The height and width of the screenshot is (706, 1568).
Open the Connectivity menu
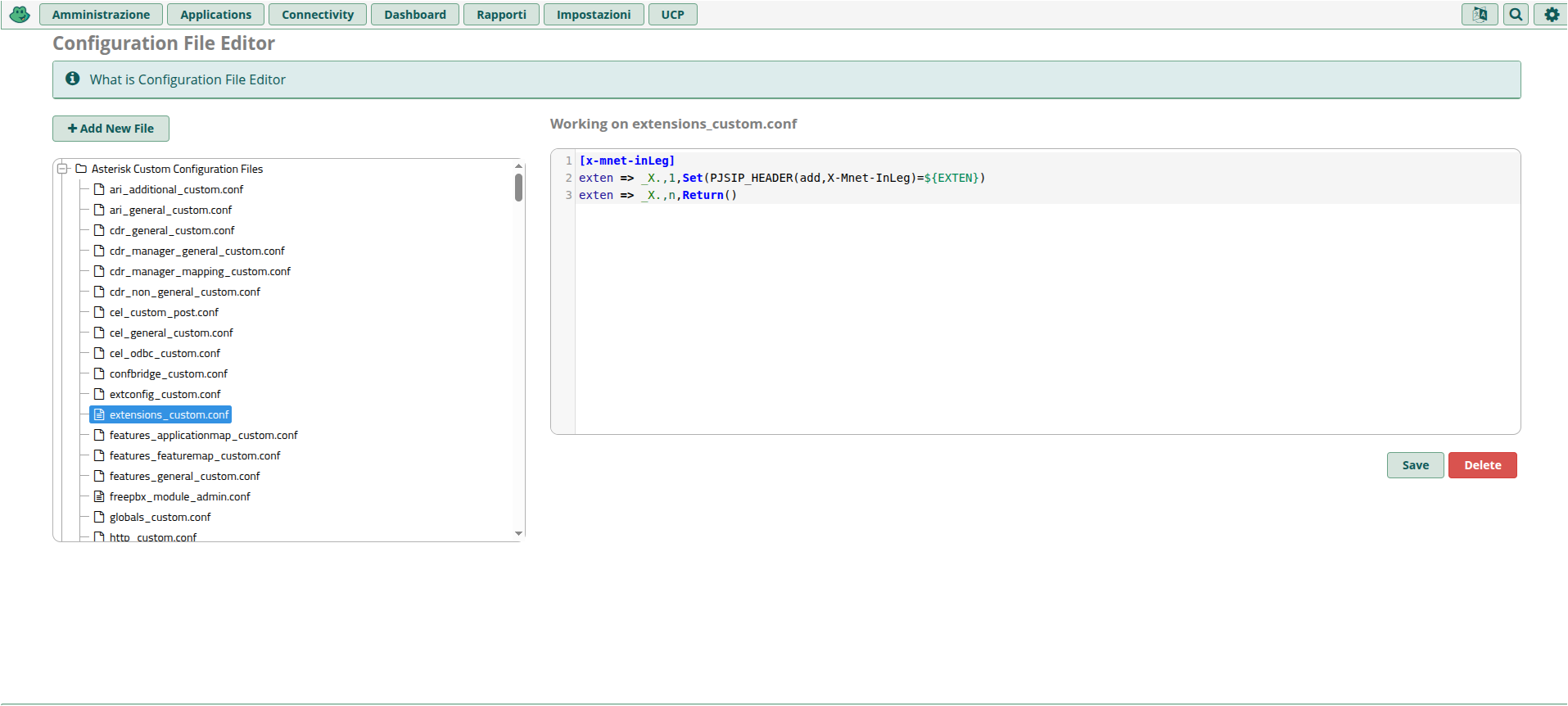click(x=318, y=15)
